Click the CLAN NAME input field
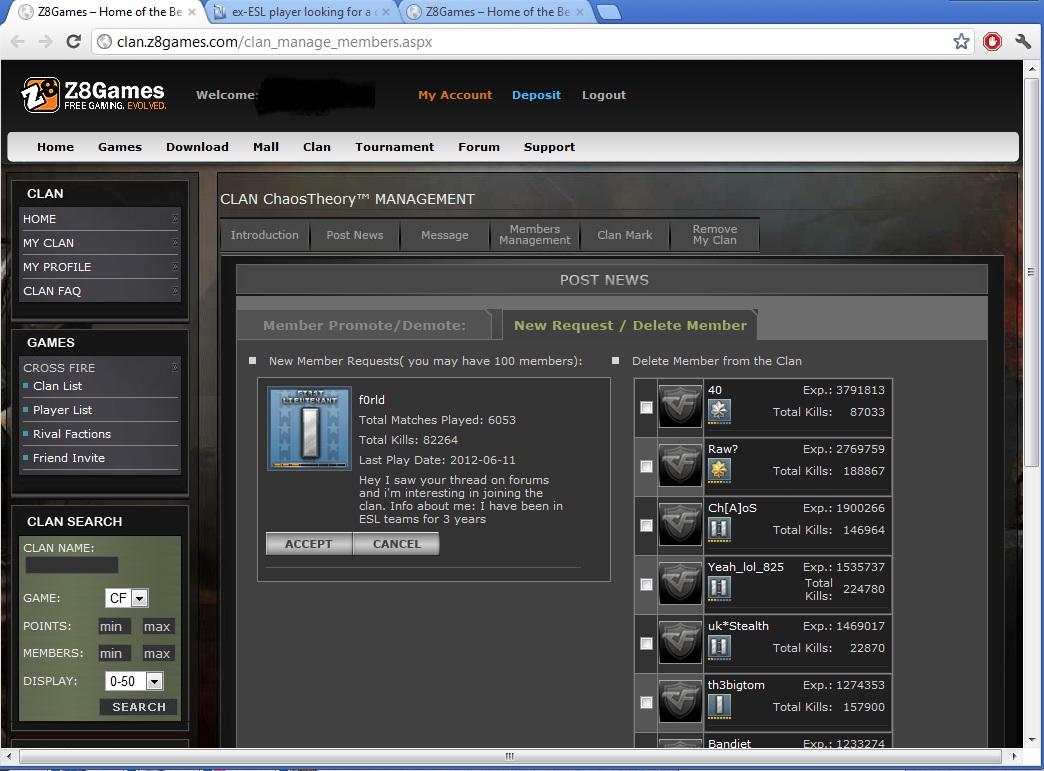The width and height of the screenshot is (1044, 771). click(x=71, y=565)
